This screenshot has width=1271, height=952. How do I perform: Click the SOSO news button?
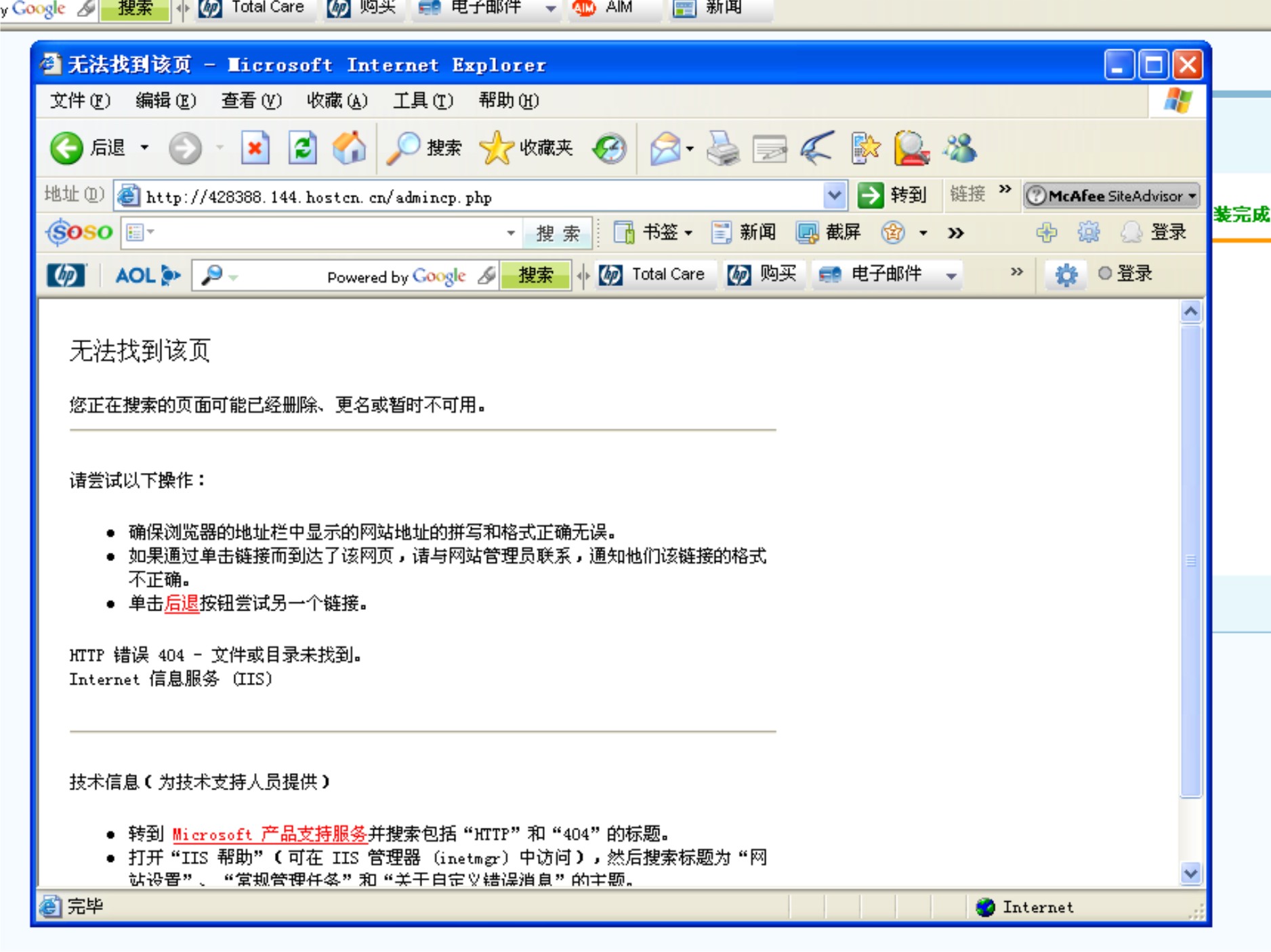[744, 232]
